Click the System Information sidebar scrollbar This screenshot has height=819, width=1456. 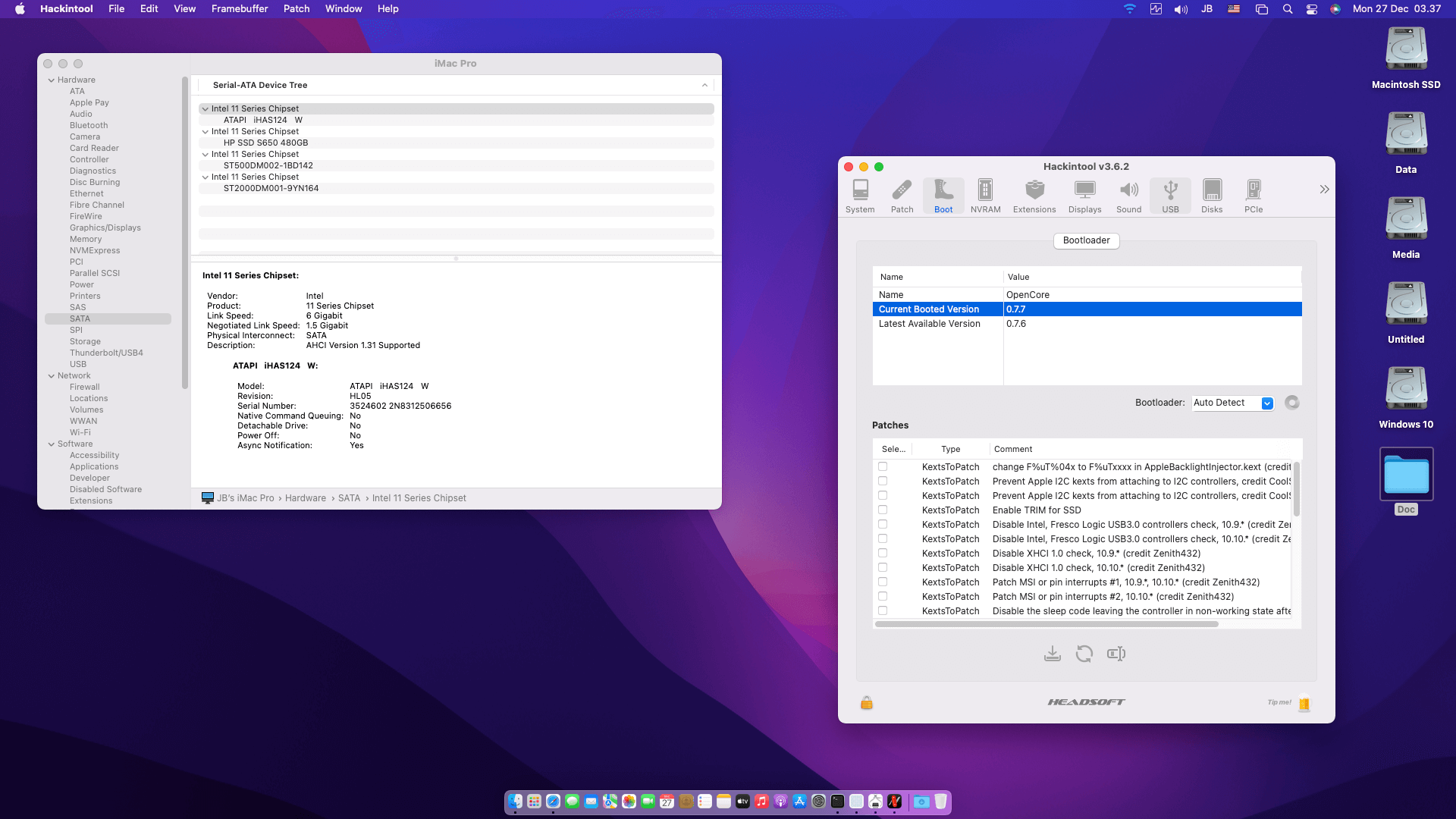tap(185, 233)
